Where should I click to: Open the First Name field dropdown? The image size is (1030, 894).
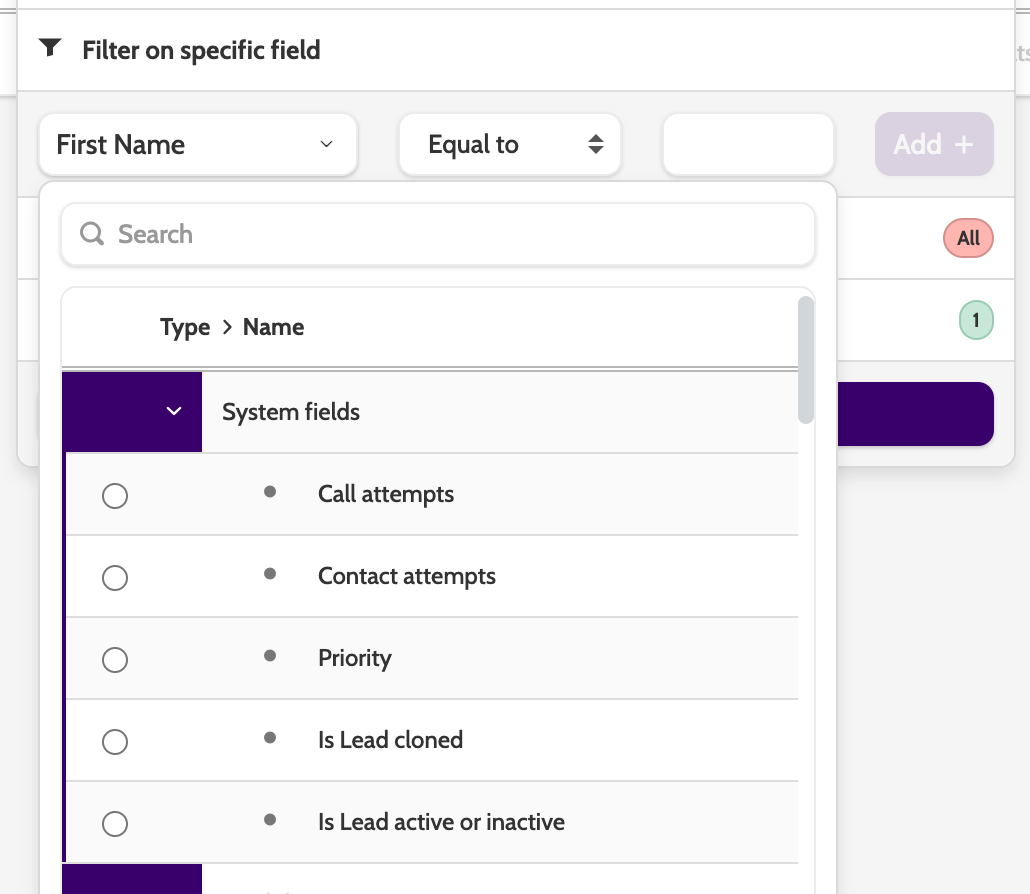197,145
